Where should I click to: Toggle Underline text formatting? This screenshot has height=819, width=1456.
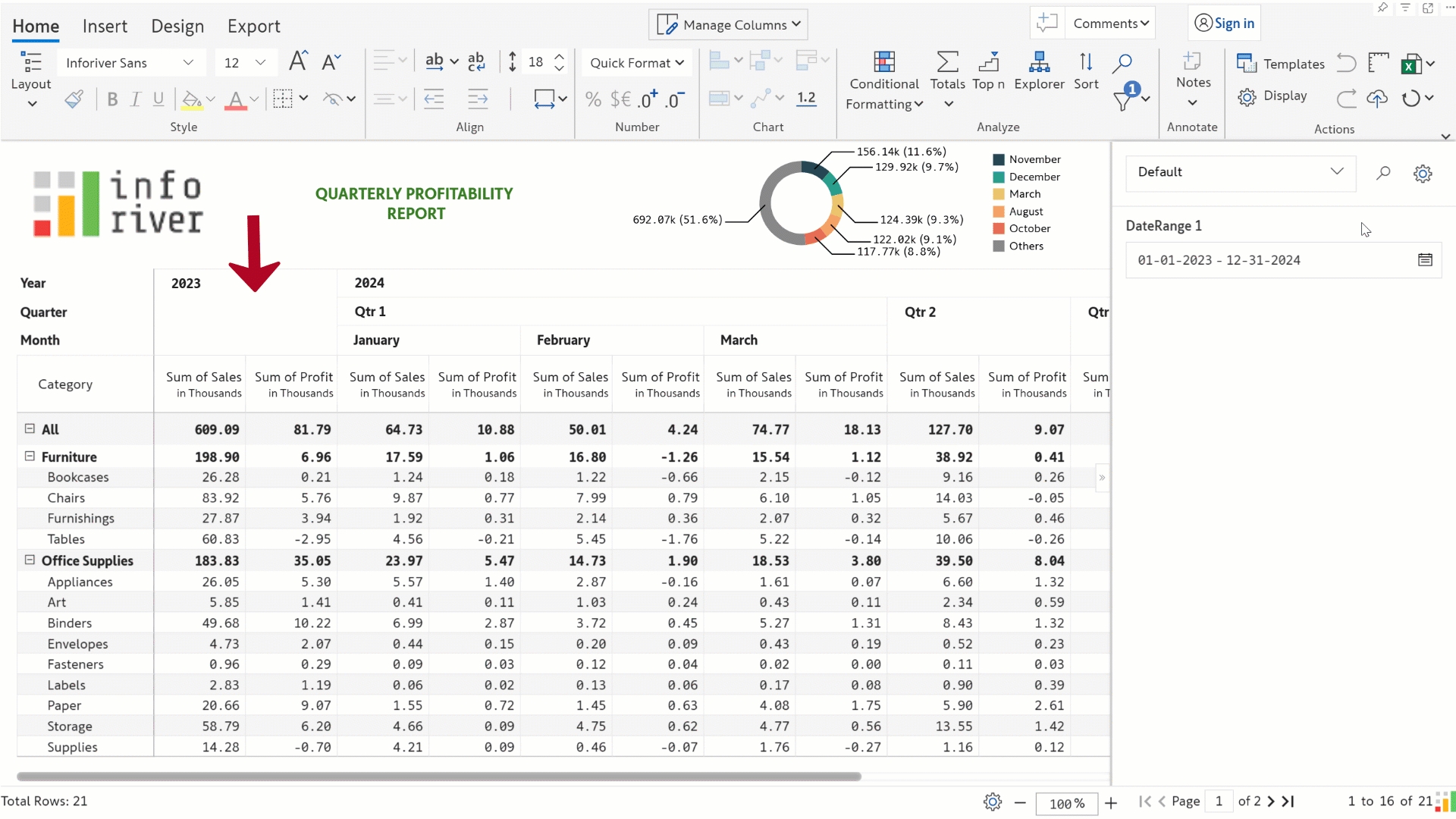158,99
